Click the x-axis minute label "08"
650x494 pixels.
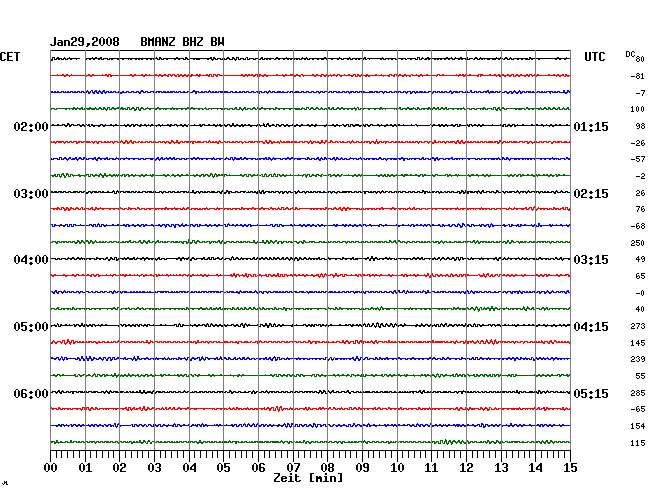click(327, 468)
